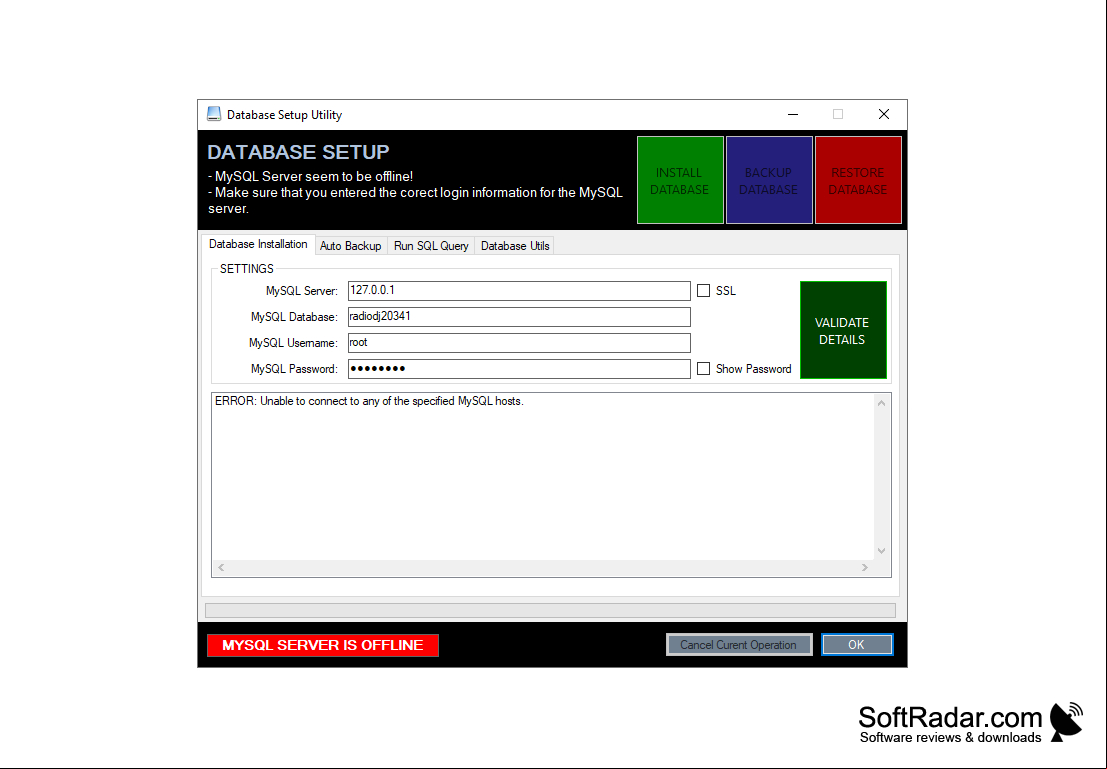Click the INSTALL DATABASE green button
The width and height of the screenshot is (1107, 769).
(680, 181)
